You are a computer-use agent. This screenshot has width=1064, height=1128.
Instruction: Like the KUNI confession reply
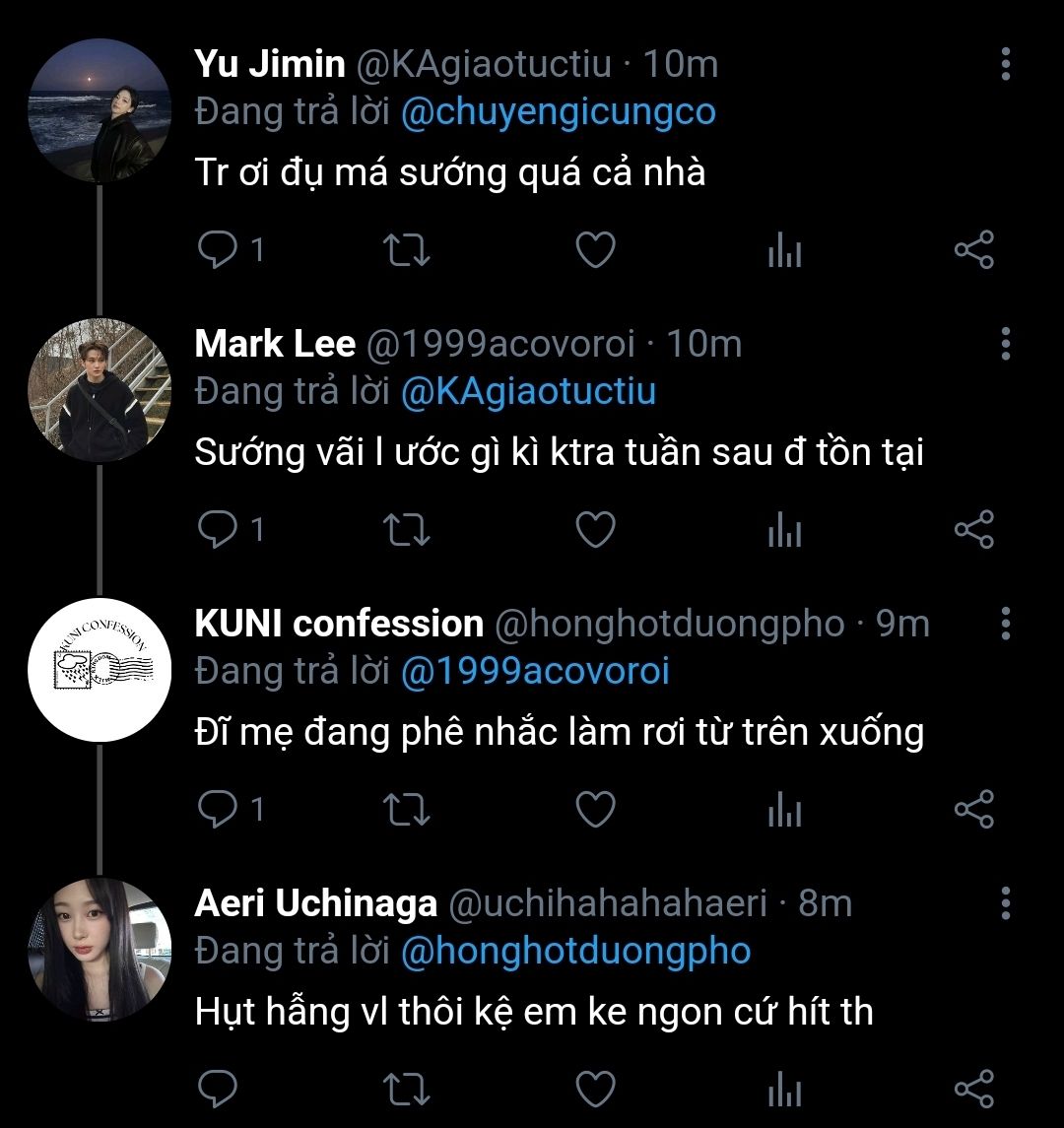(595, 810)
